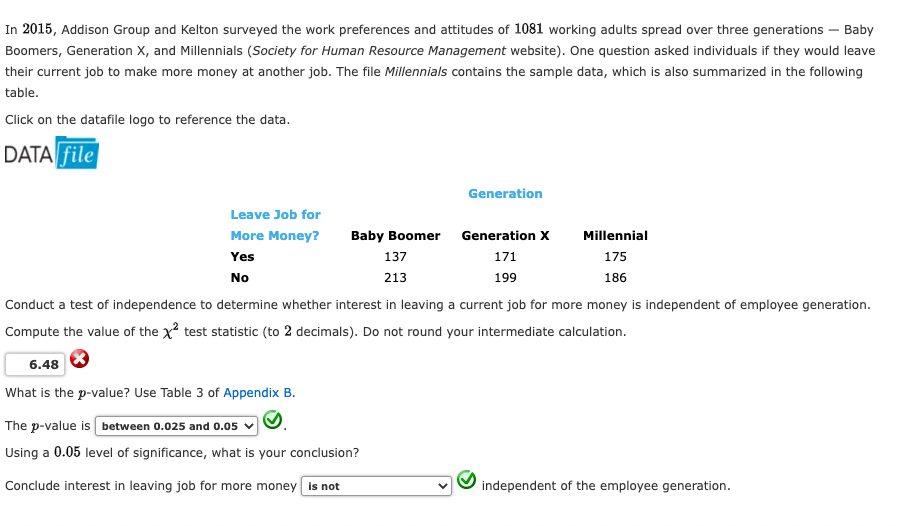Open the DATAfile logo
The image size is (897, 526).
tap(51, 153)
